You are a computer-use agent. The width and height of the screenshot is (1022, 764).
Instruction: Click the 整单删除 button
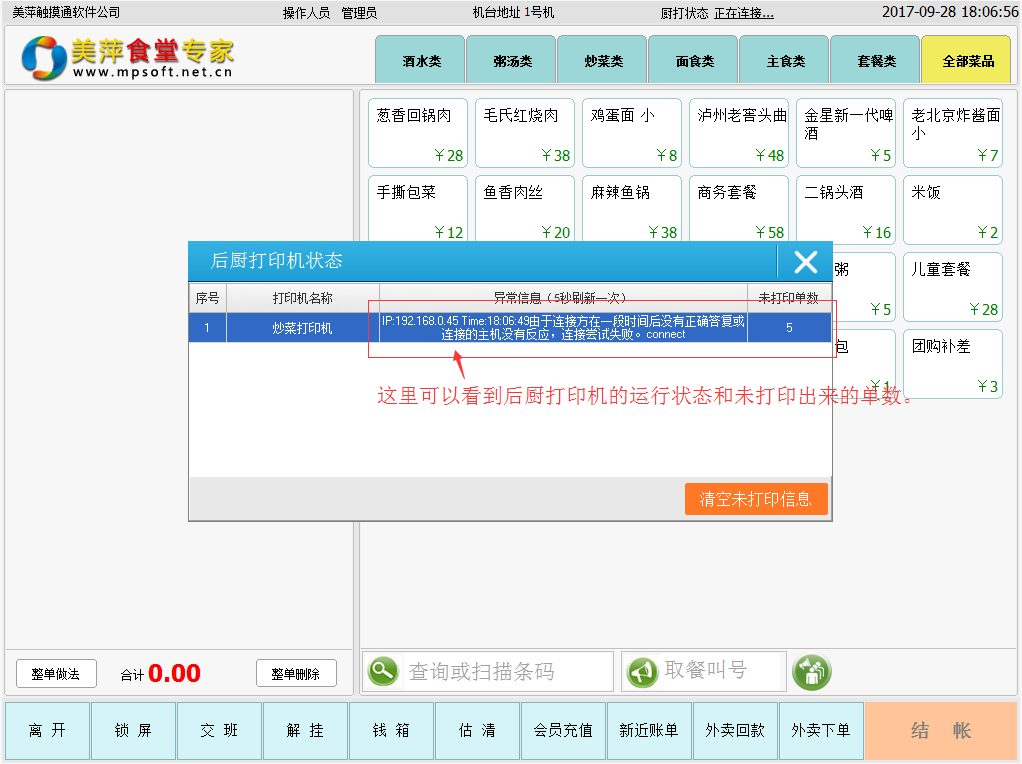click(296, 674)
